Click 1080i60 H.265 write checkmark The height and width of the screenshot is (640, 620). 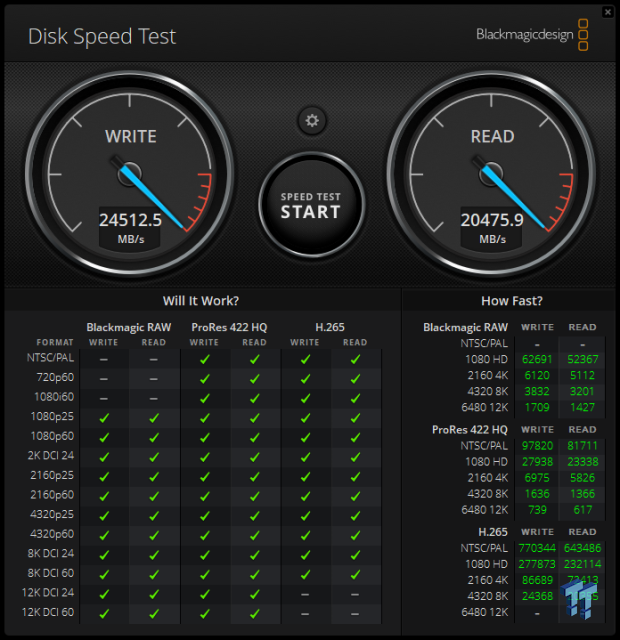305,398
